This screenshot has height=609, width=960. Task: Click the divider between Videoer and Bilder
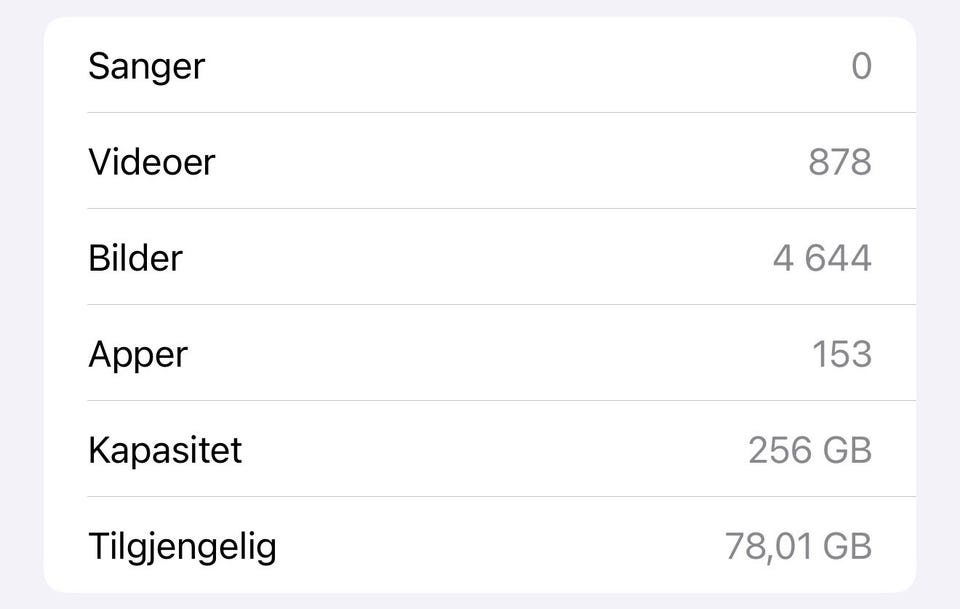tap(501, 209)
